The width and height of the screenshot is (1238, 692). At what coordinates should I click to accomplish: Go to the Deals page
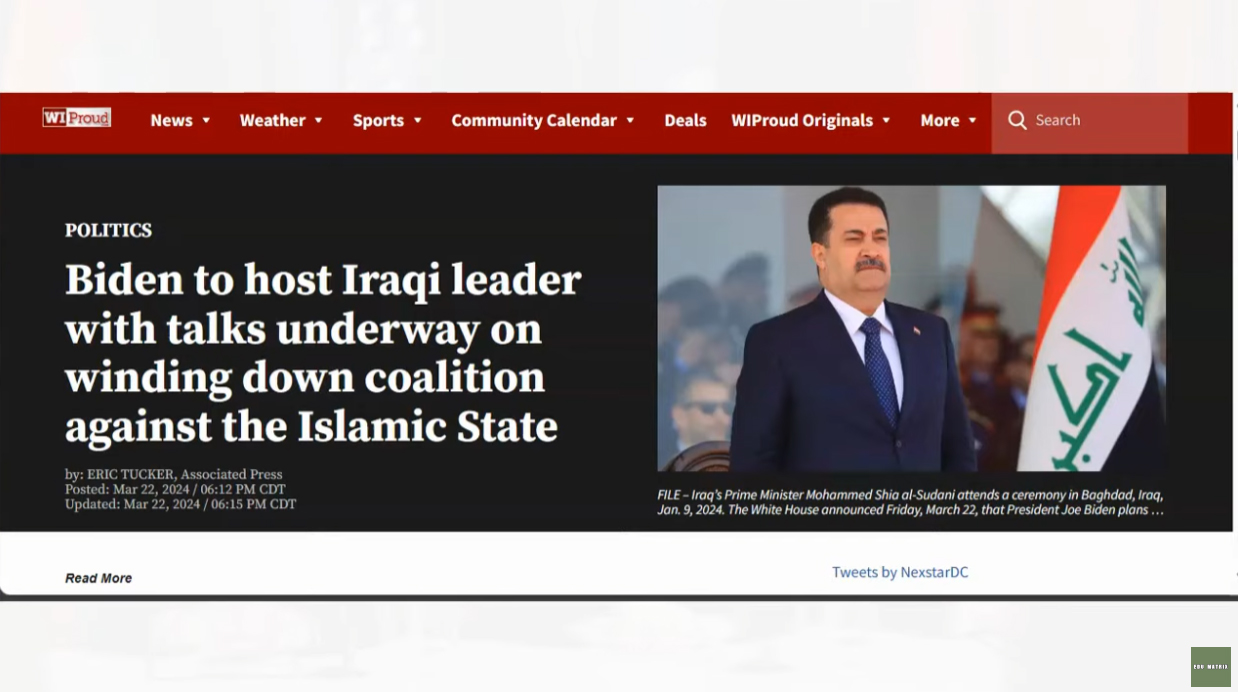point(685,120)
